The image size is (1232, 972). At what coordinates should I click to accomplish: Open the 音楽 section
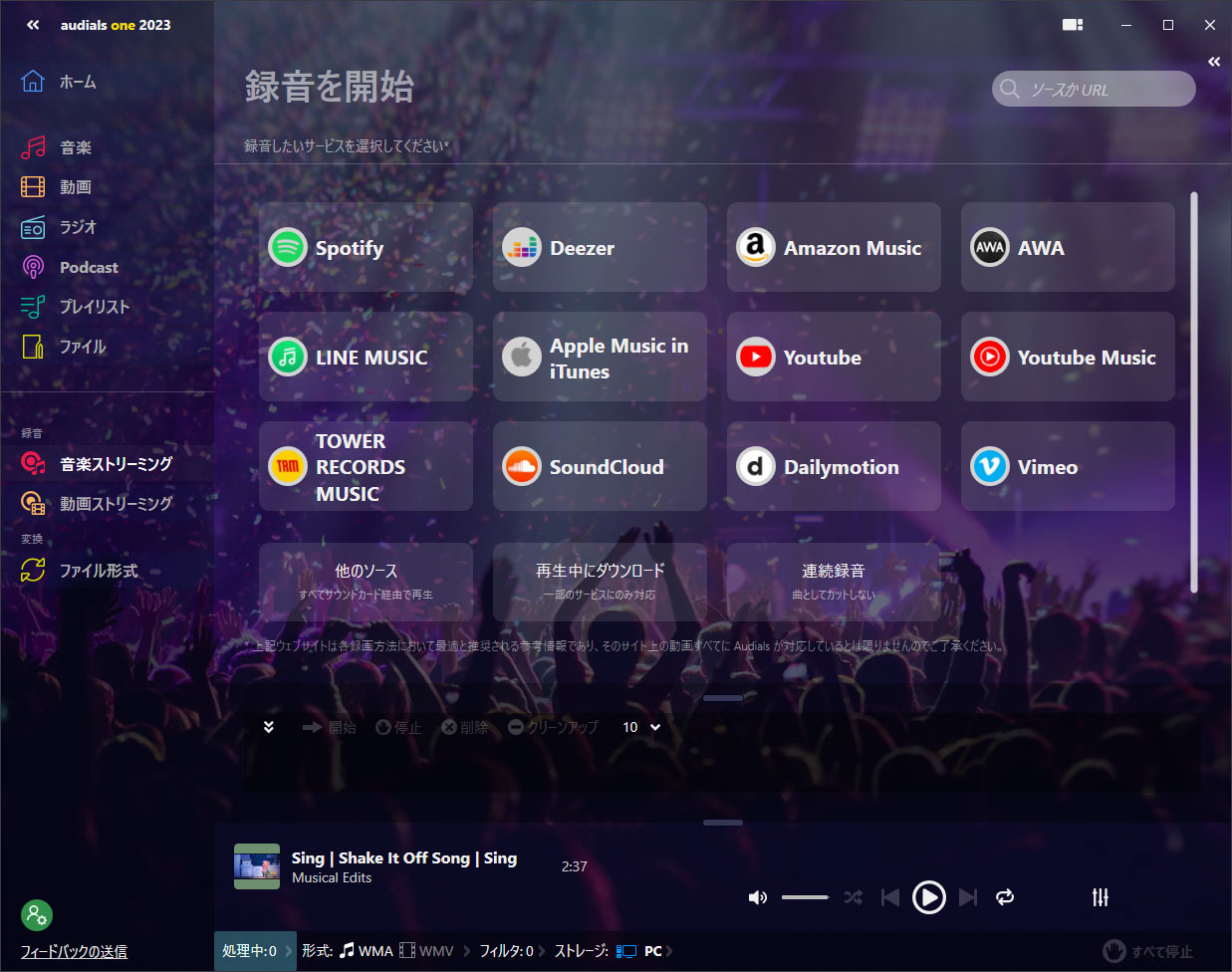(57, 147)
